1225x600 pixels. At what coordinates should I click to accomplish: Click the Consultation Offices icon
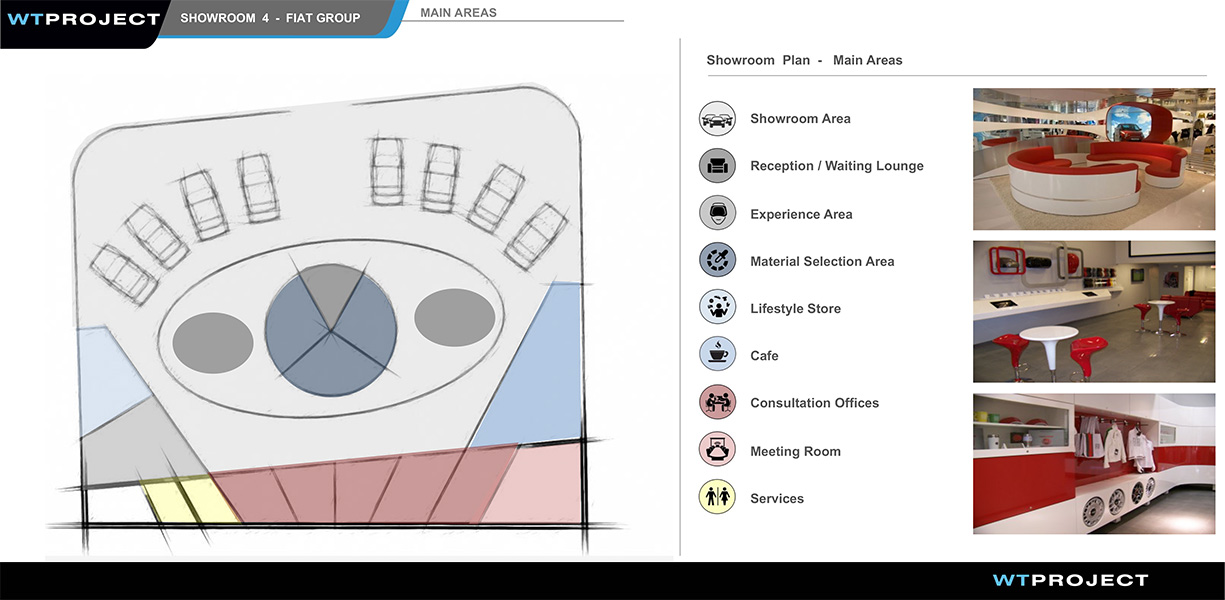pos(717,403)
